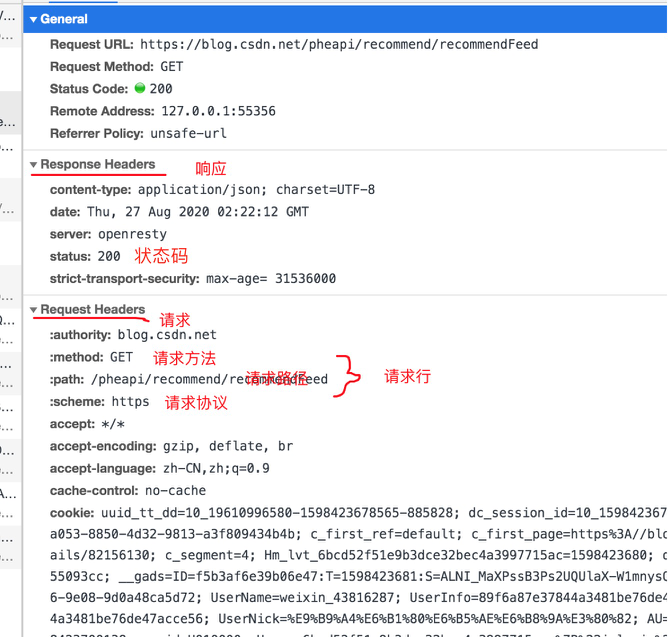Screen dimensions: 668x637
Task: Select the :scheme https value
Action: (x=130, y=402)
